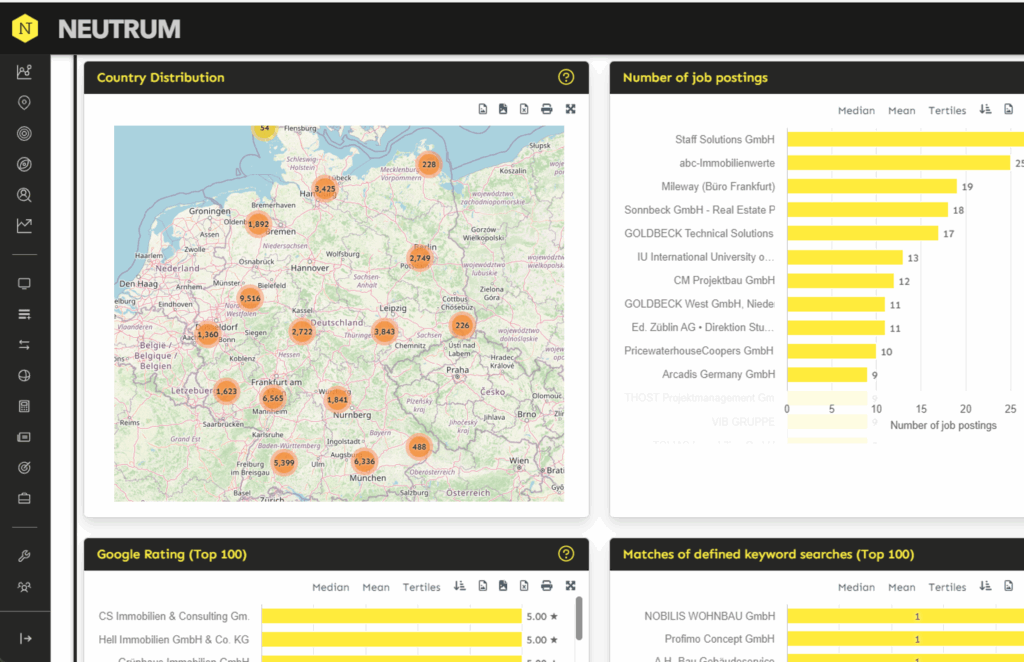The width and height of the screenshot is (1024, 662).
Task: Click the 6,336 cluster near München
Action: coord(364,461)
